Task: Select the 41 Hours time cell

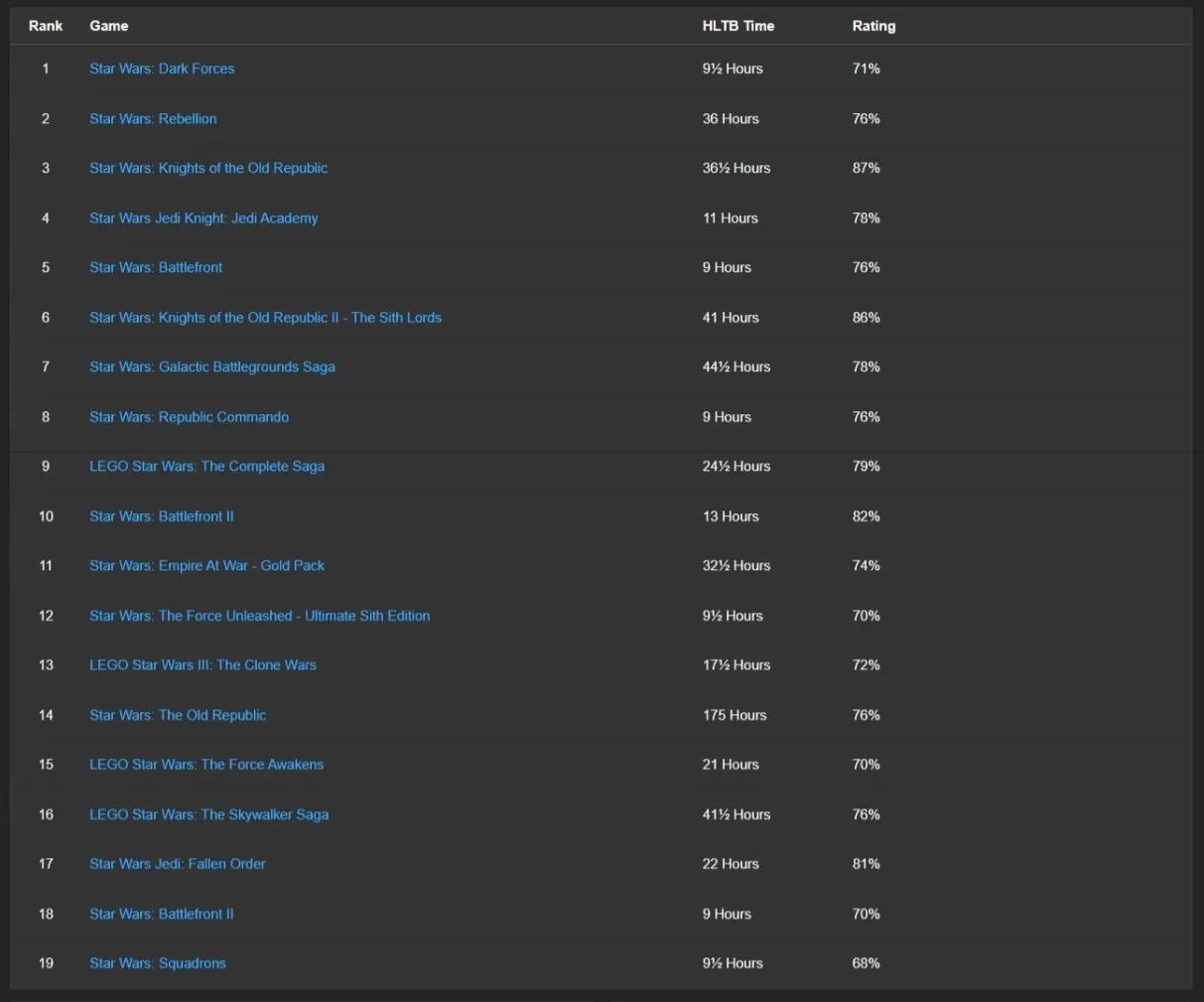Action: tap(731, 317)
